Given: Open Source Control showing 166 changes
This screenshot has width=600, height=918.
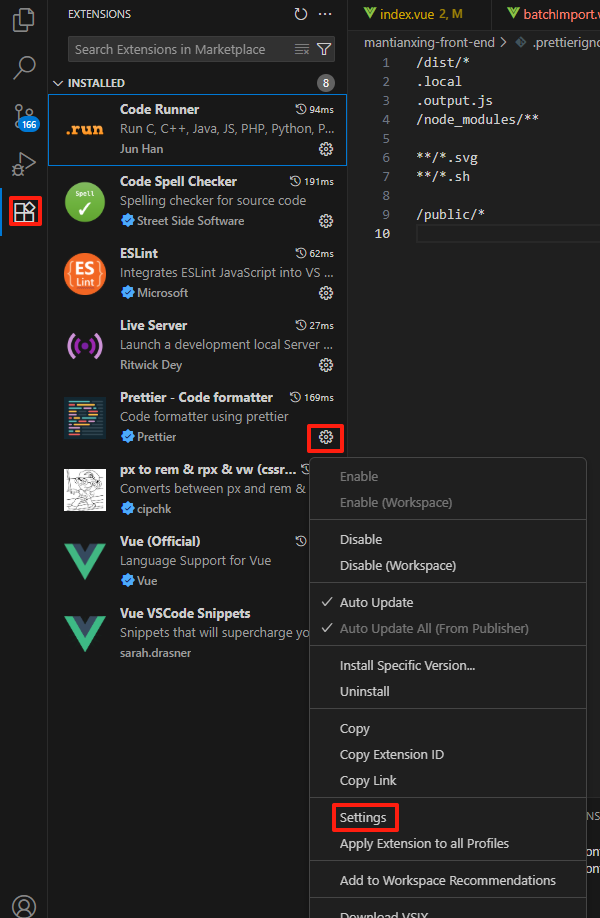Looking at the screenshot, I should point(22,115).
